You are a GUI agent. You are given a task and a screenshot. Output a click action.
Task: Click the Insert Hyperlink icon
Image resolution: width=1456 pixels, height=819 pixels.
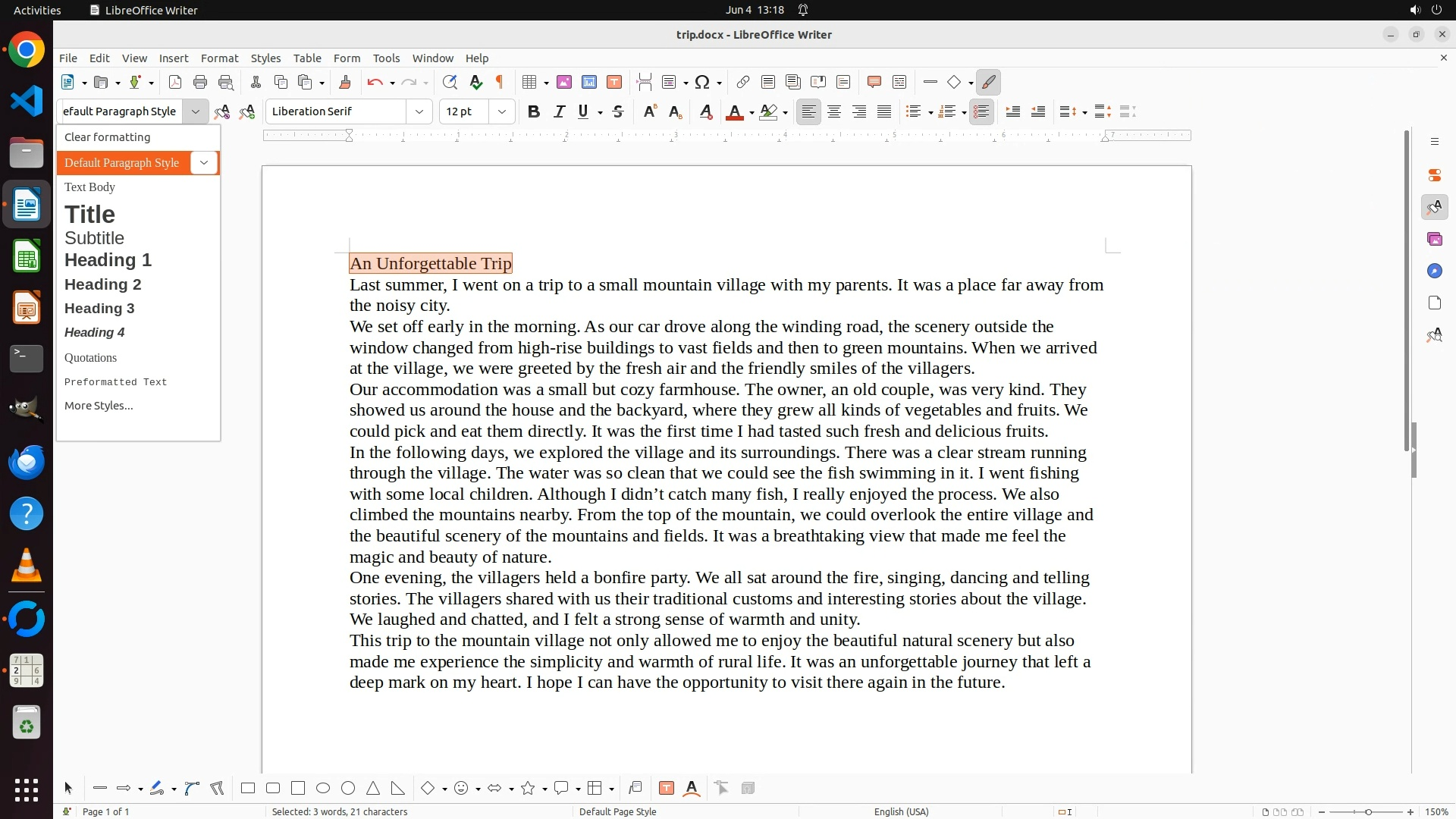pyautogui.click(x=743, y=83)
